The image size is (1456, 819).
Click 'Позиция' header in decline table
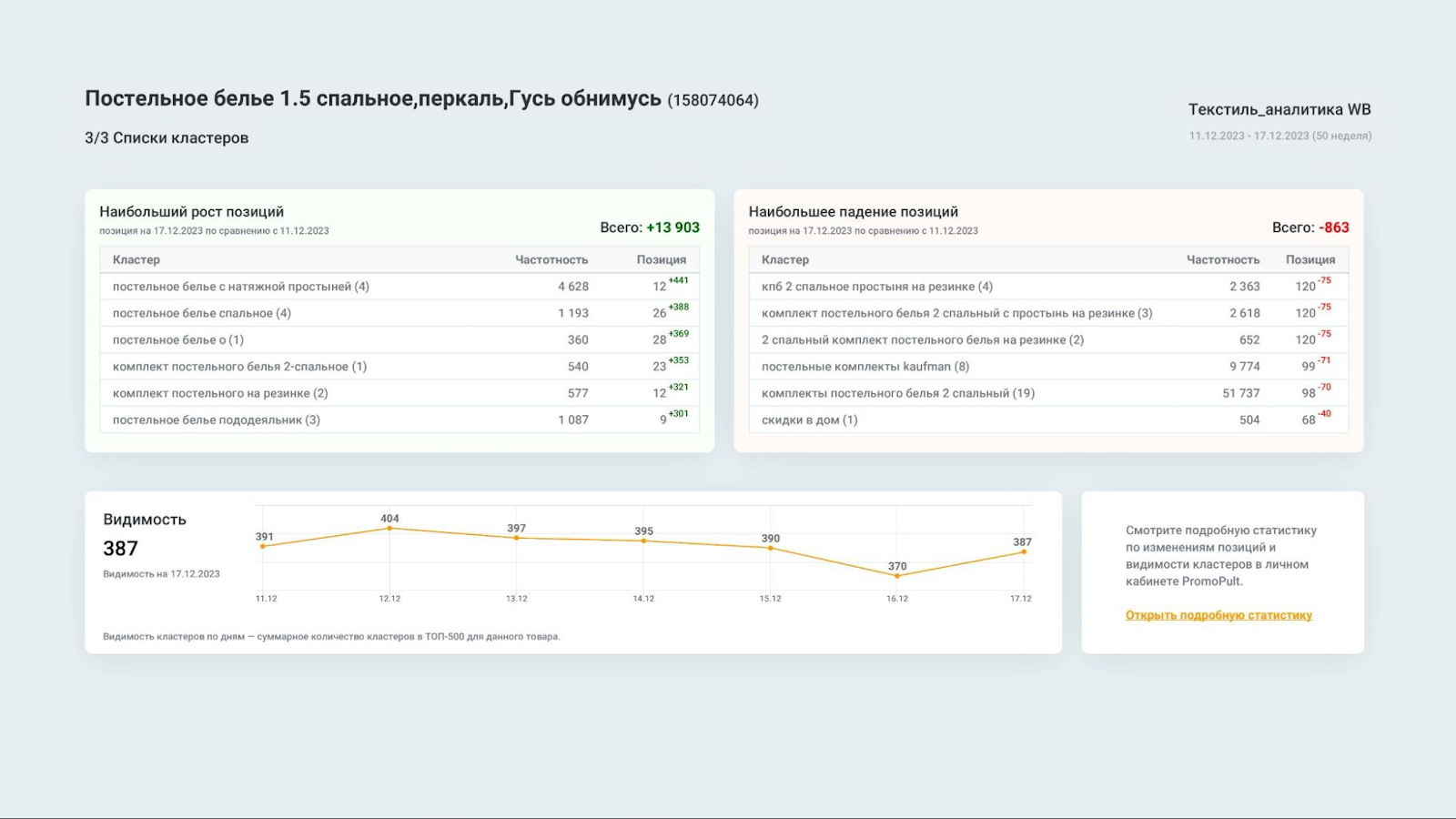(x=1309, y=260)
